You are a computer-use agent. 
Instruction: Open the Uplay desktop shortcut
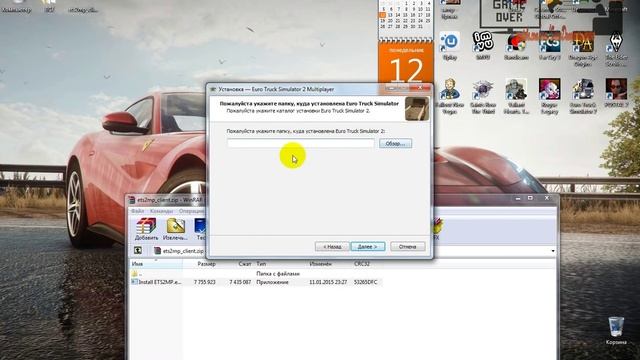pyautogui.click(x=449, y=46)
